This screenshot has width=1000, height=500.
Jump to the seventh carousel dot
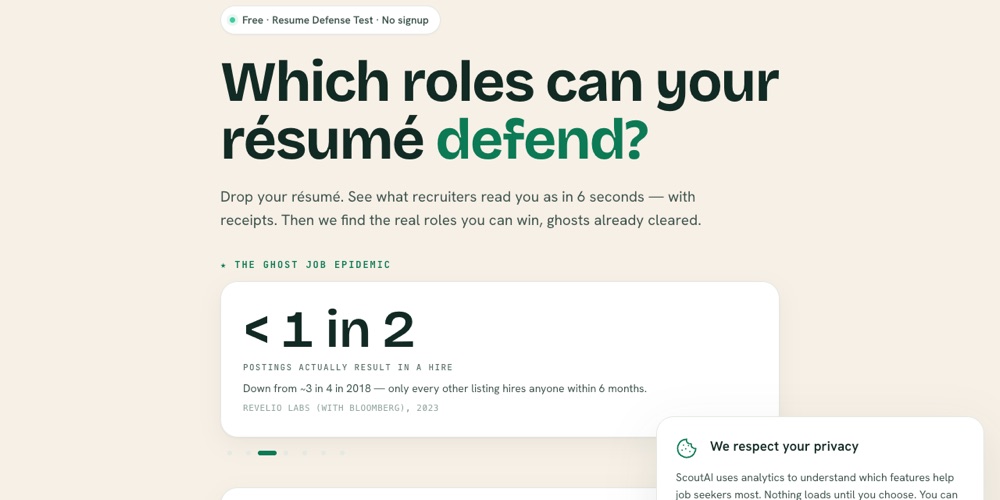pos(342,453)
